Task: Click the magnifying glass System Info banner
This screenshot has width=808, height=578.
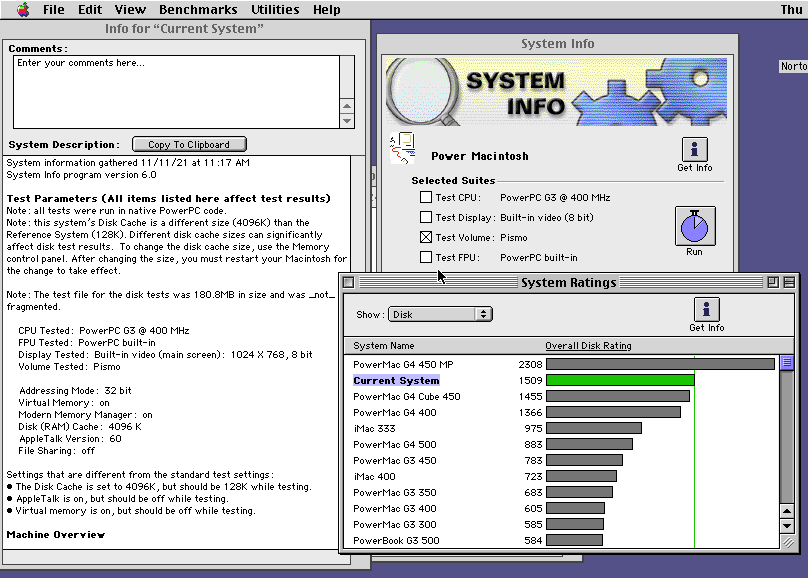Action: click(x=557, y=92)
